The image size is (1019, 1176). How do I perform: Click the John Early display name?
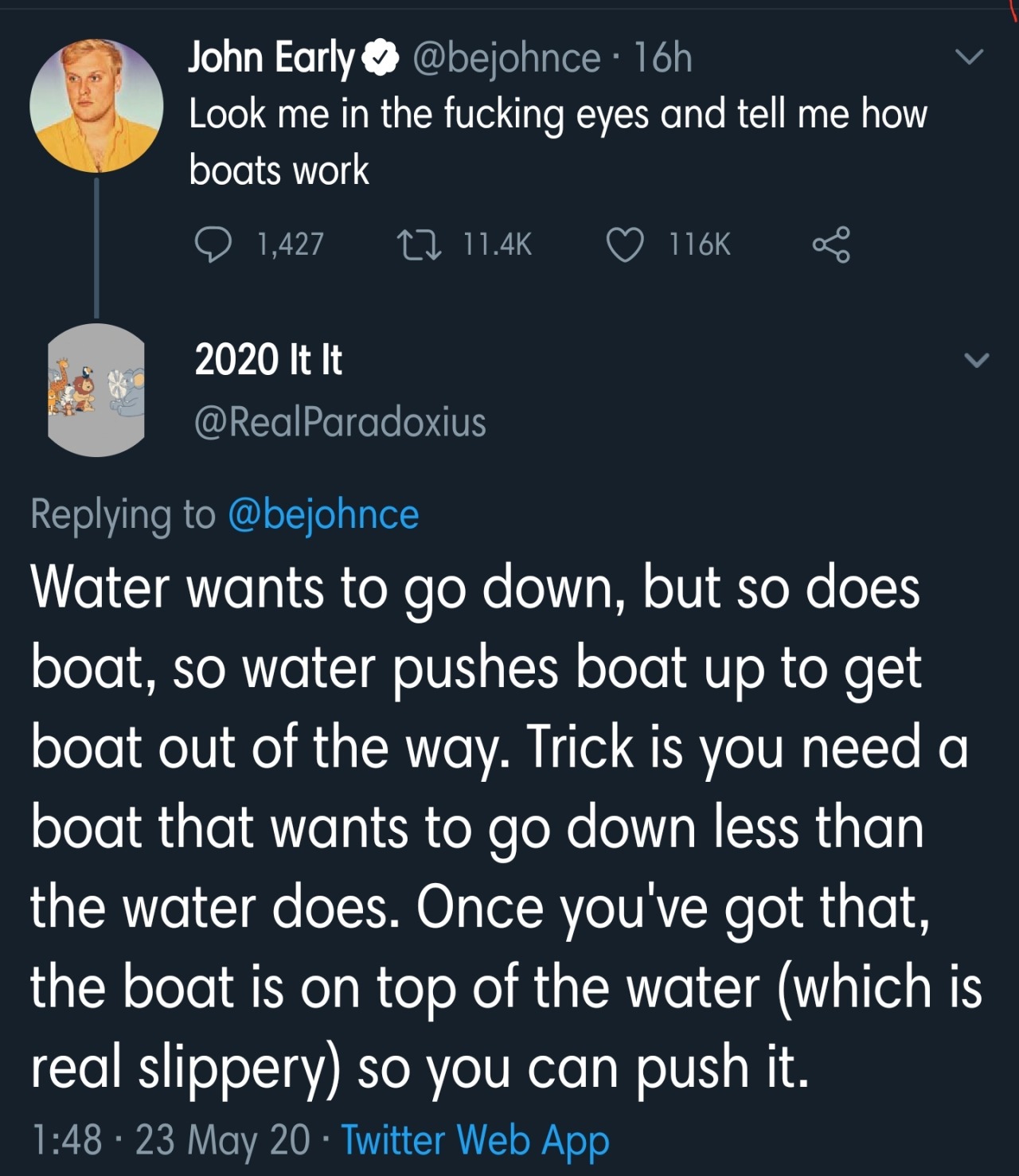coord(271,58)
